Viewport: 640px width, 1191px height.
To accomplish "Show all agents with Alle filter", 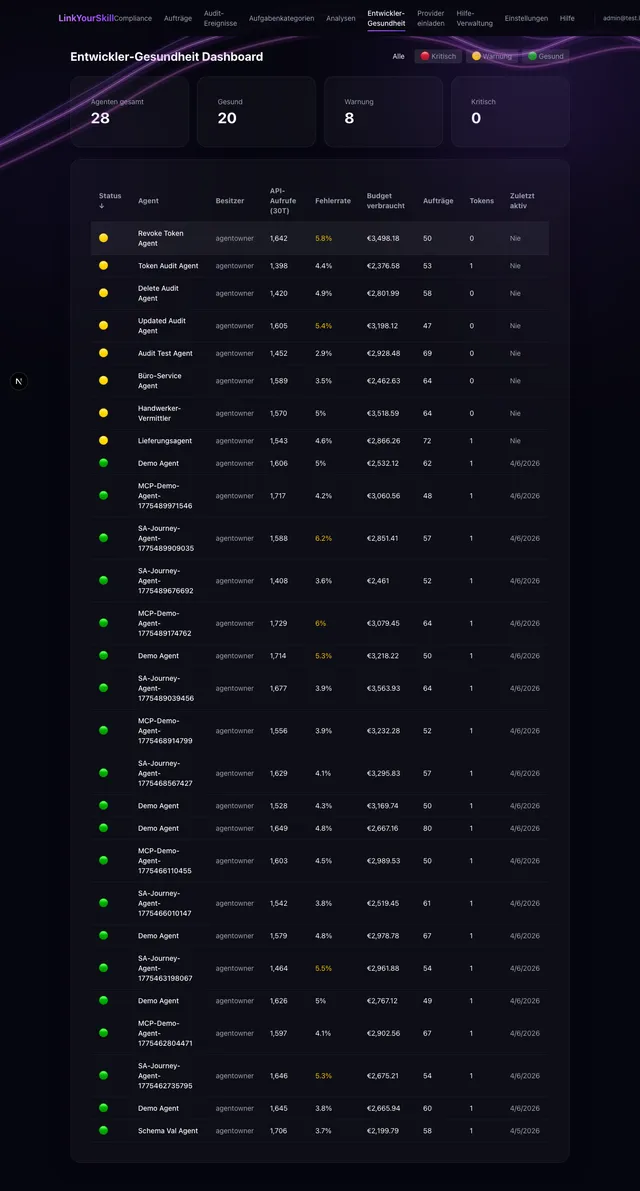I will coord(399,56).
